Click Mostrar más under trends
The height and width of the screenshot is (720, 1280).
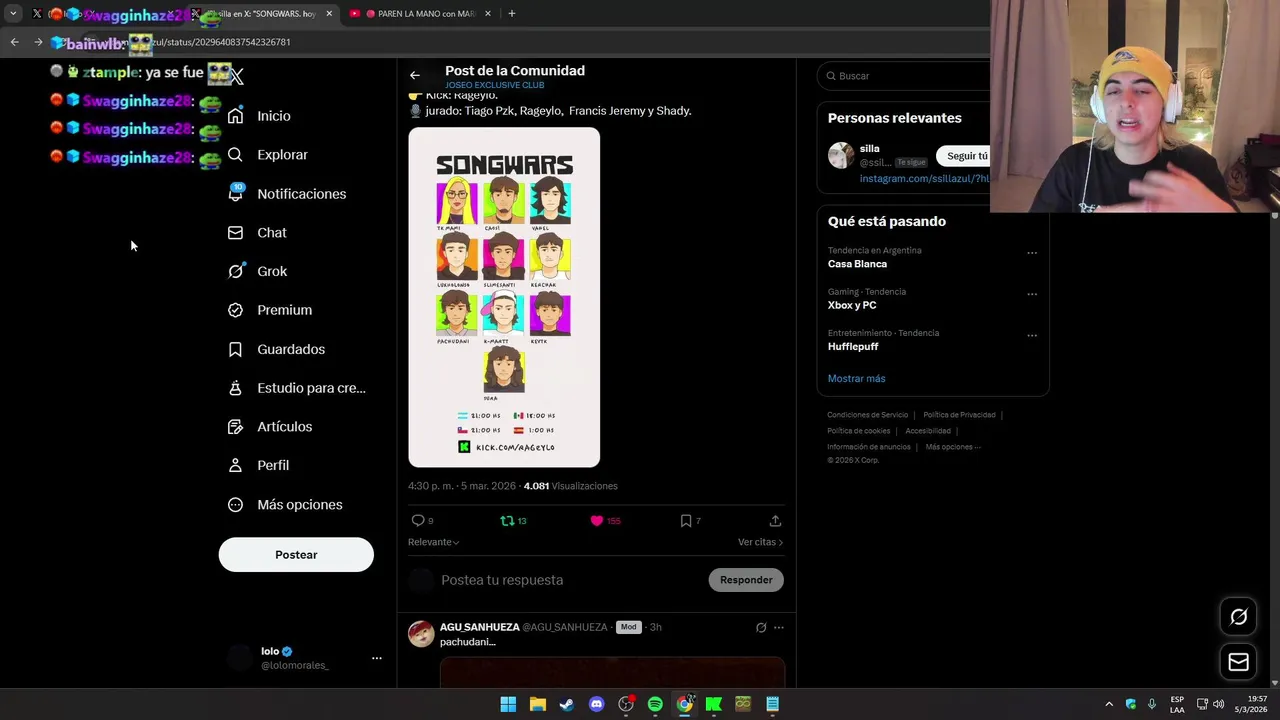click(x=856, y=379)
